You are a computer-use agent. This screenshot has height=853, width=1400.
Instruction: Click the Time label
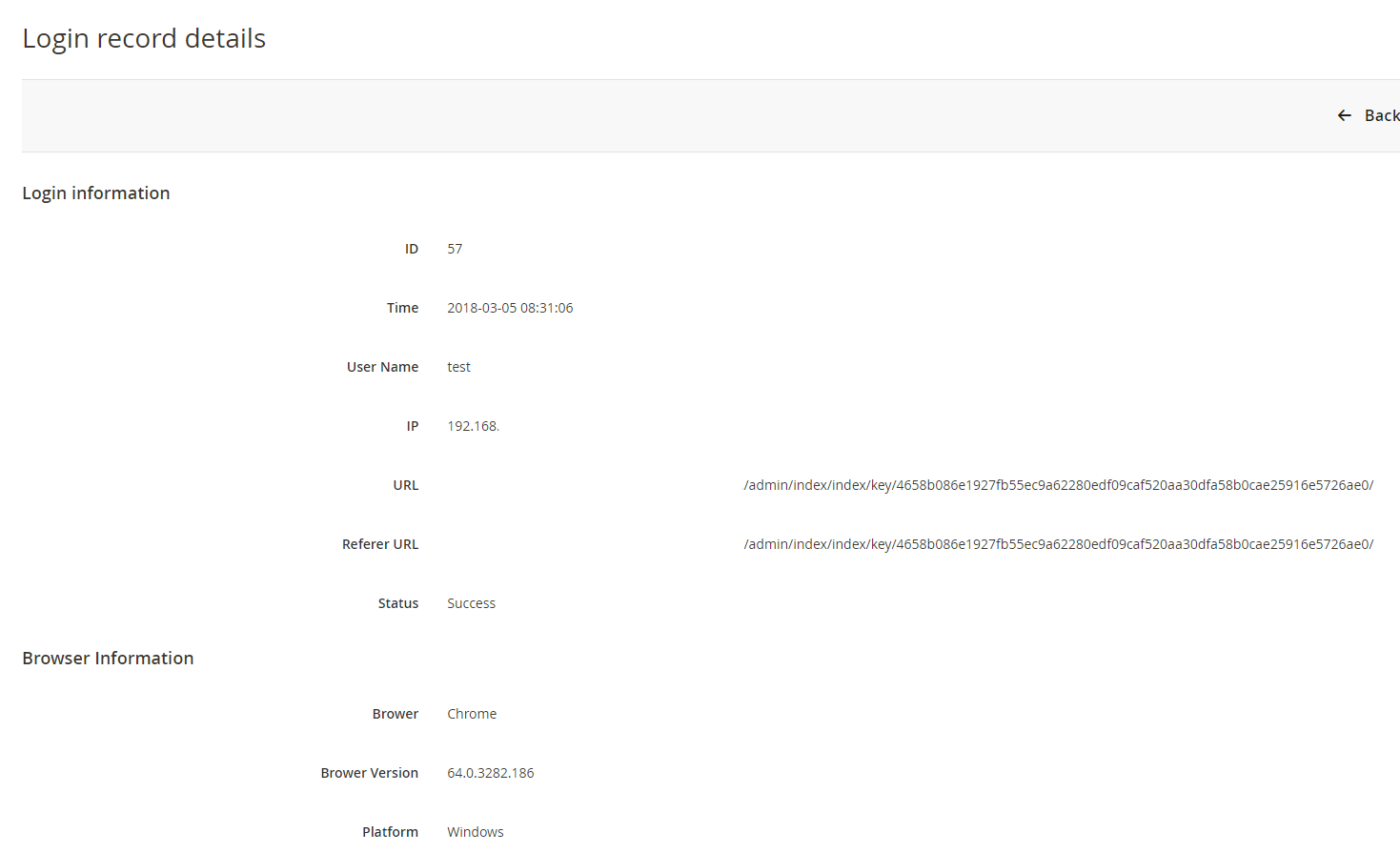[402, 308]
